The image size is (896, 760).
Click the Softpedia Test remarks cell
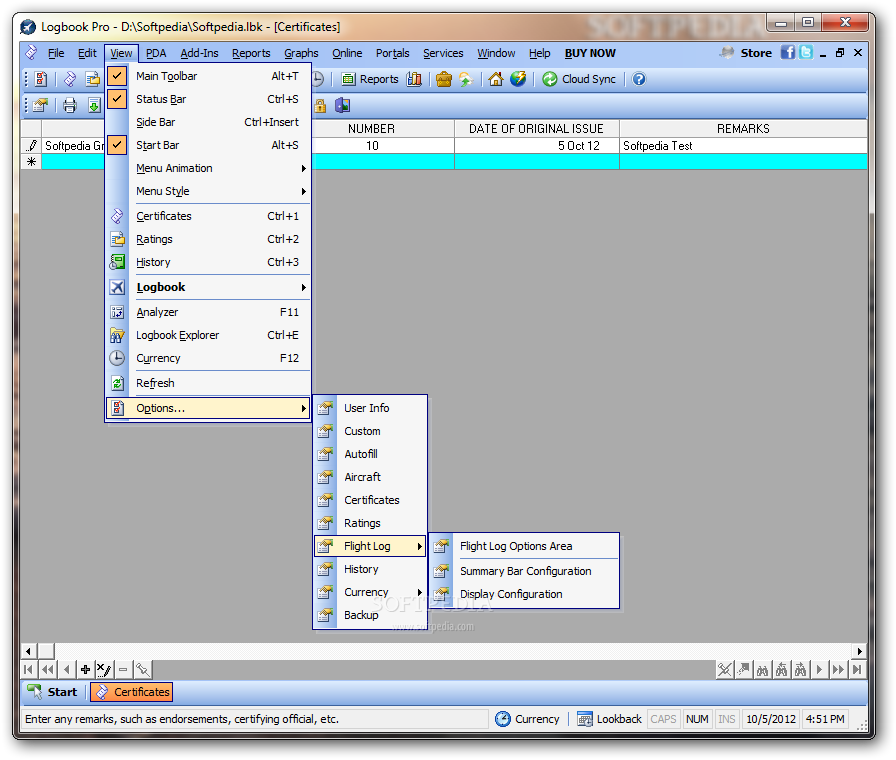point(743,146)
